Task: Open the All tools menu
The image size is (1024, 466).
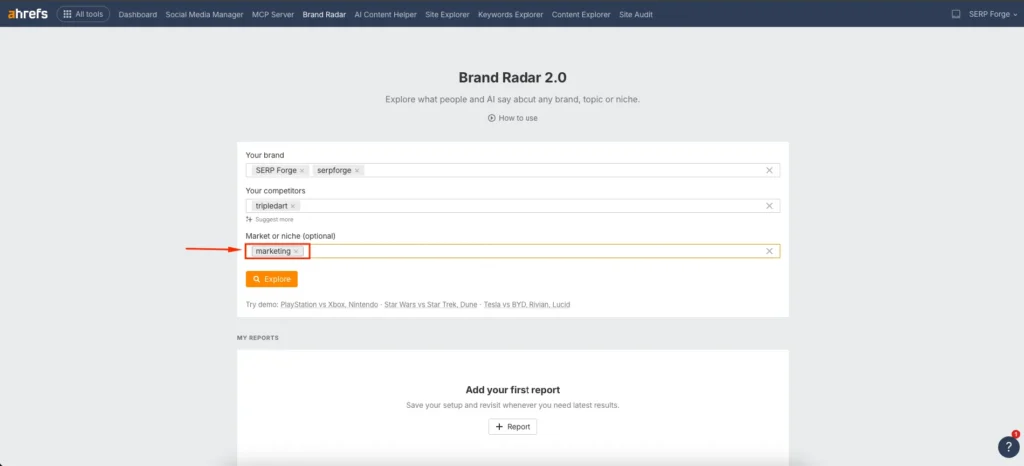Action: pyautogui.click(x=83, y=14)
